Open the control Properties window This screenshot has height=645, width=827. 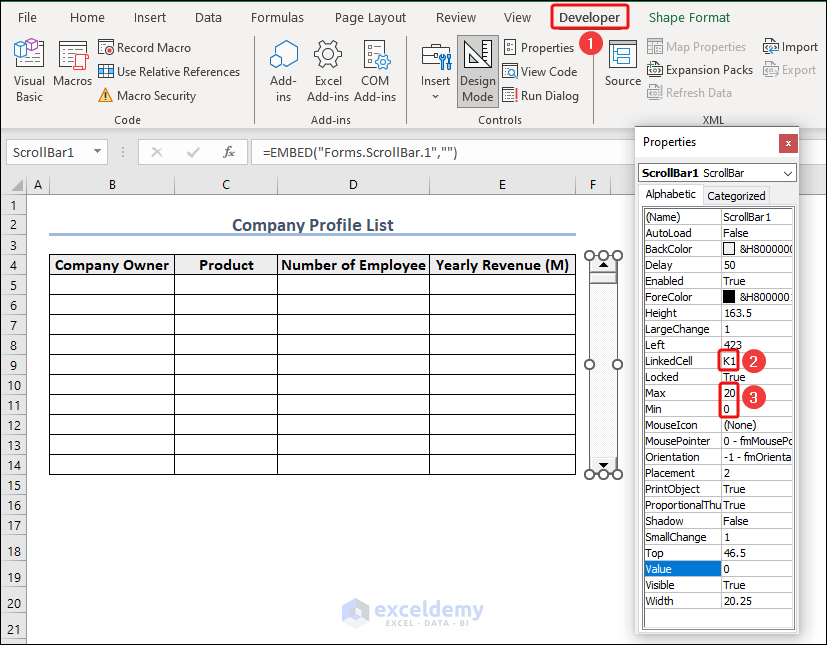[540, 47]
